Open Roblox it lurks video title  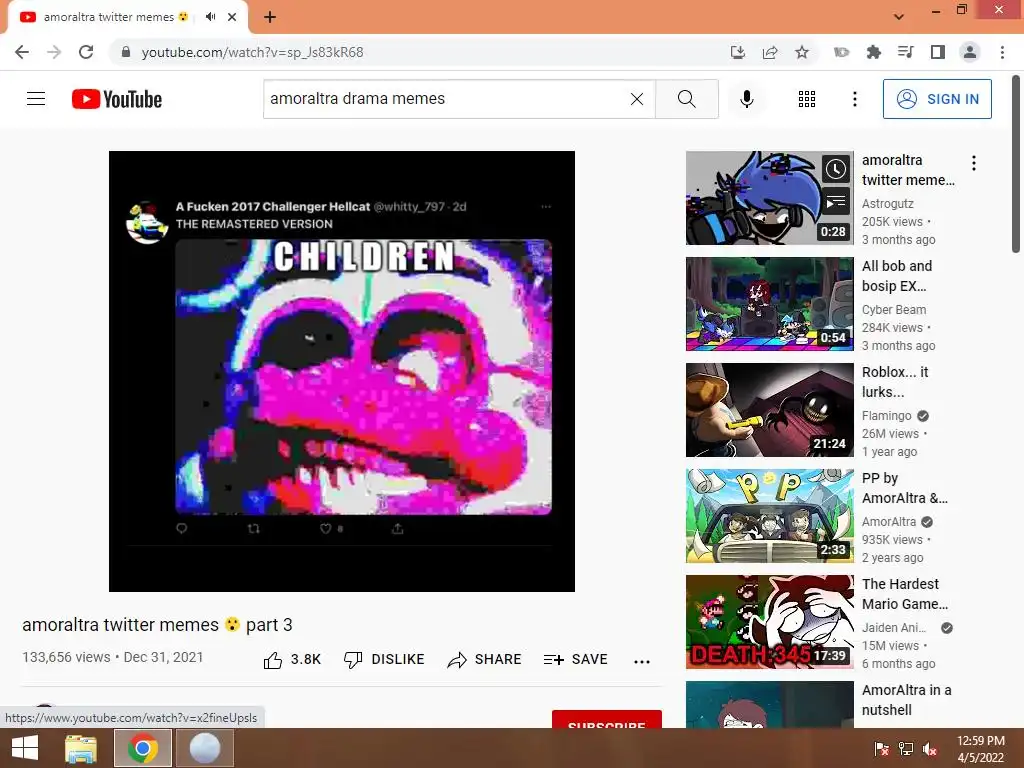pyautogui.click(x=895, y=382)
